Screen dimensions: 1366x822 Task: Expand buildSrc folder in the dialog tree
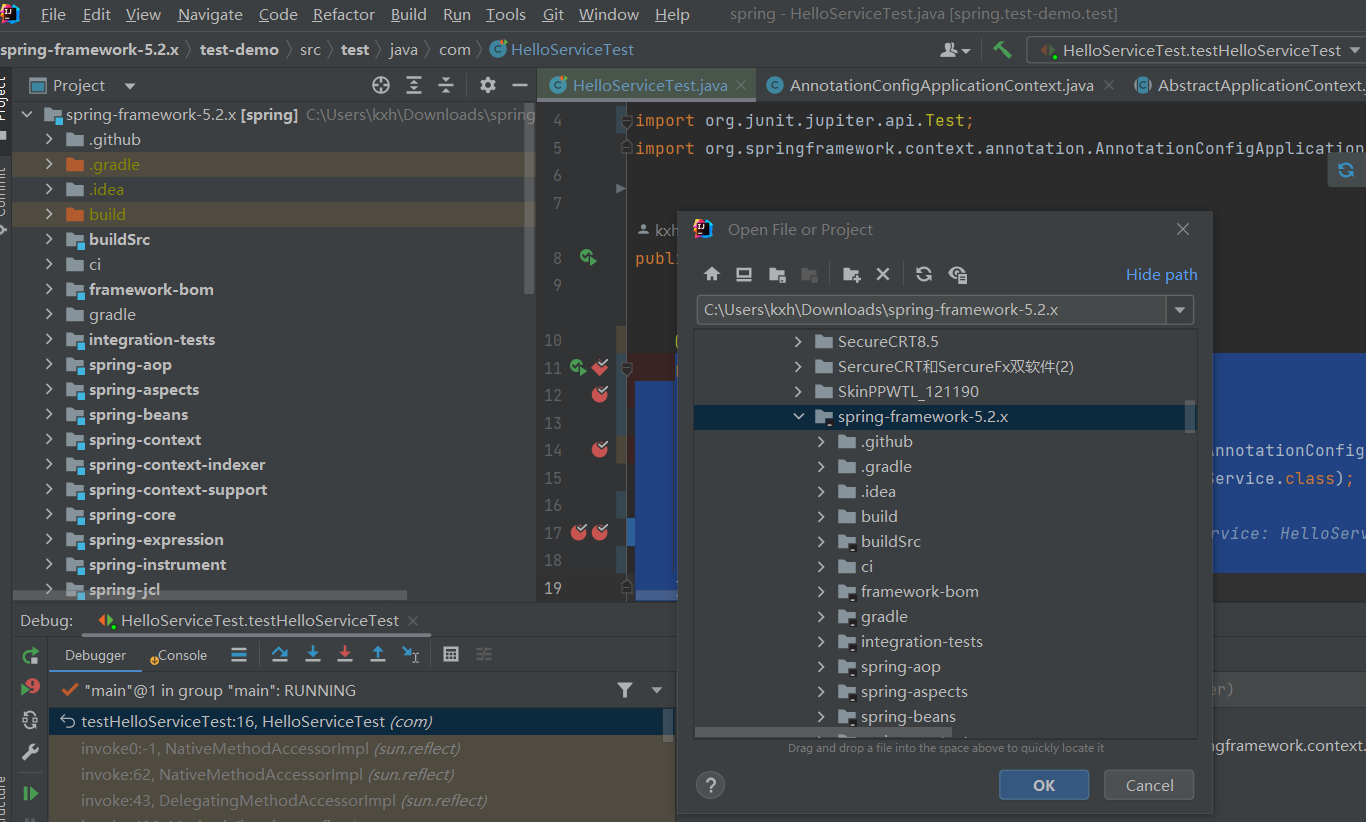(822, 542)
